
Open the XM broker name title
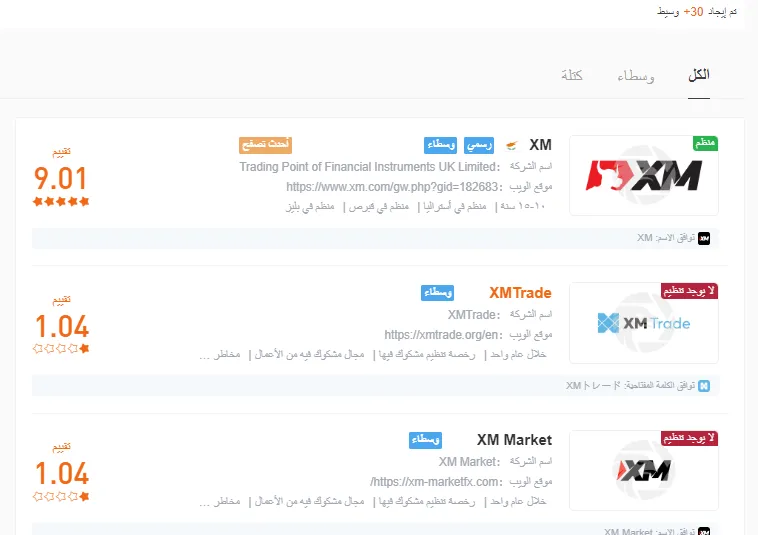tap(540, 145)
